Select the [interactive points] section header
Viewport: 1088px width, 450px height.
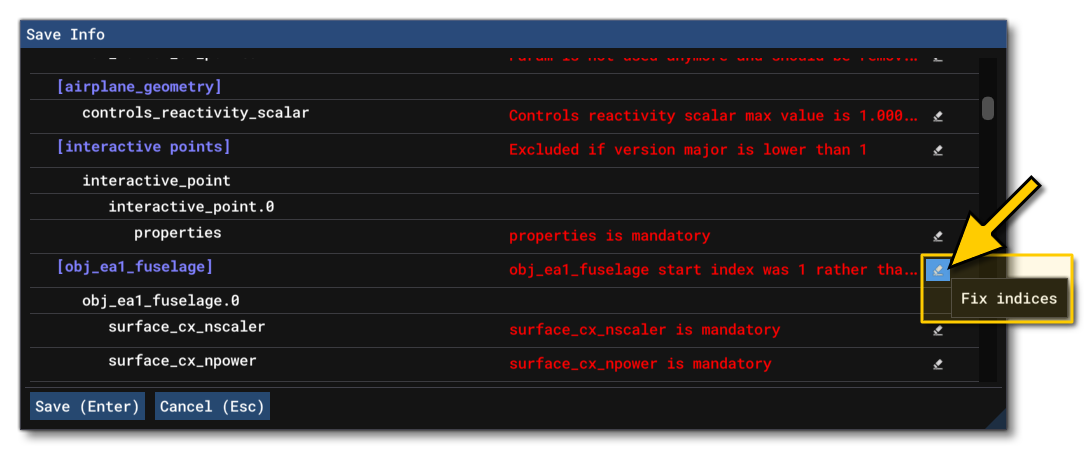click(144, 147)
